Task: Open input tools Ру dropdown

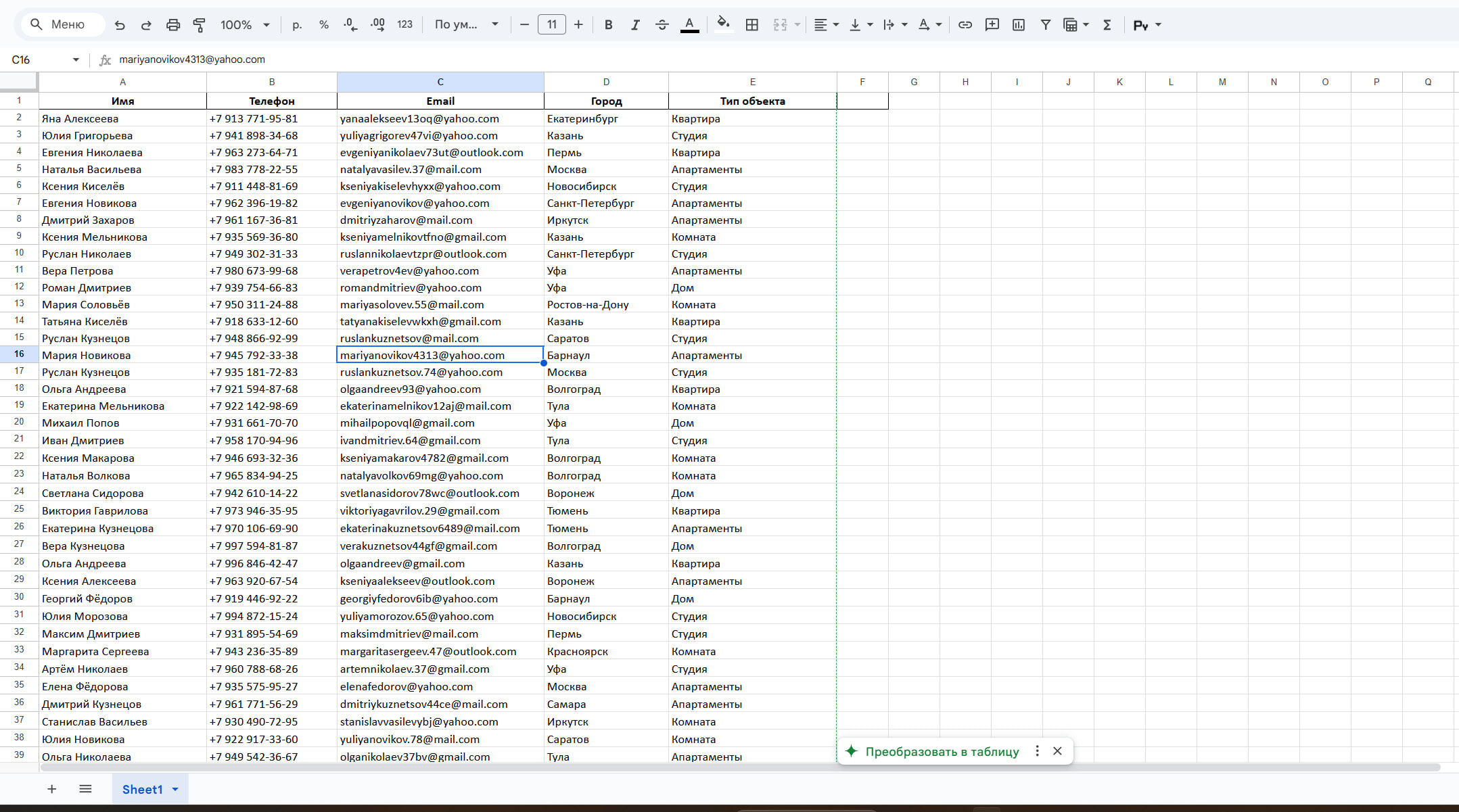Action: [x=1147, y=25]
